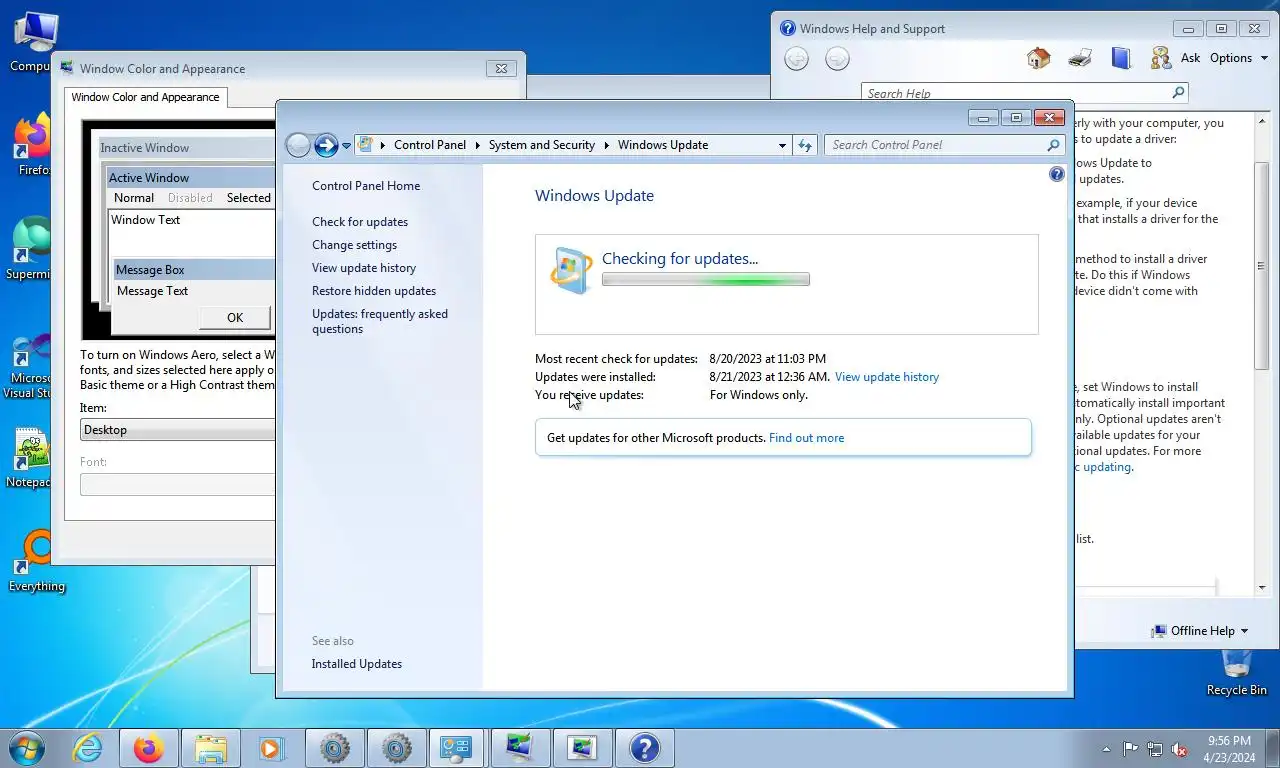Viewport: 1280px width, 768px height.
Task: Click the Action Center flag in tray
Action: pyautogui.click(x=1131, y=749)
